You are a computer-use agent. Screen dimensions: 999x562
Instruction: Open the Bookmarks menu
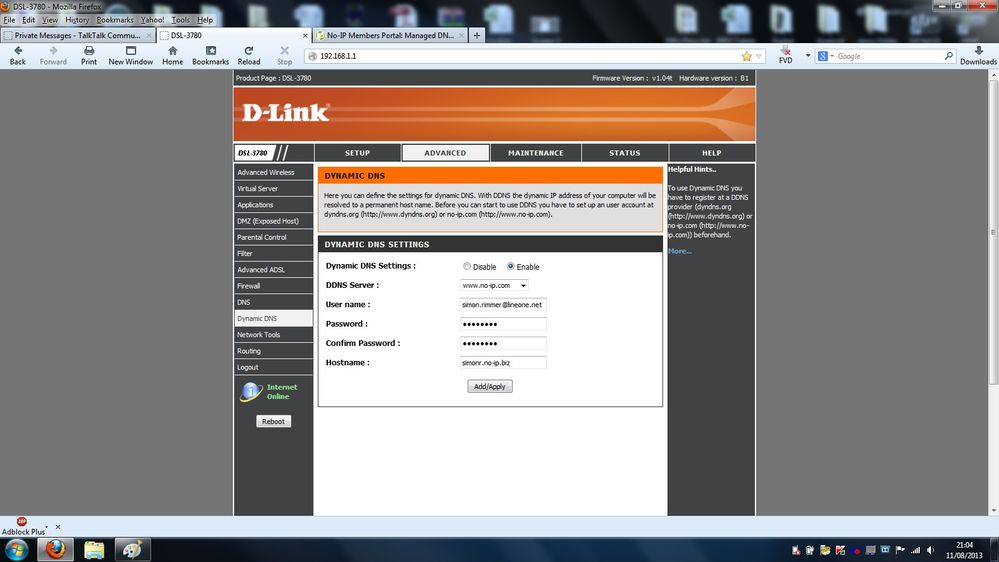(x=115, y=20)
